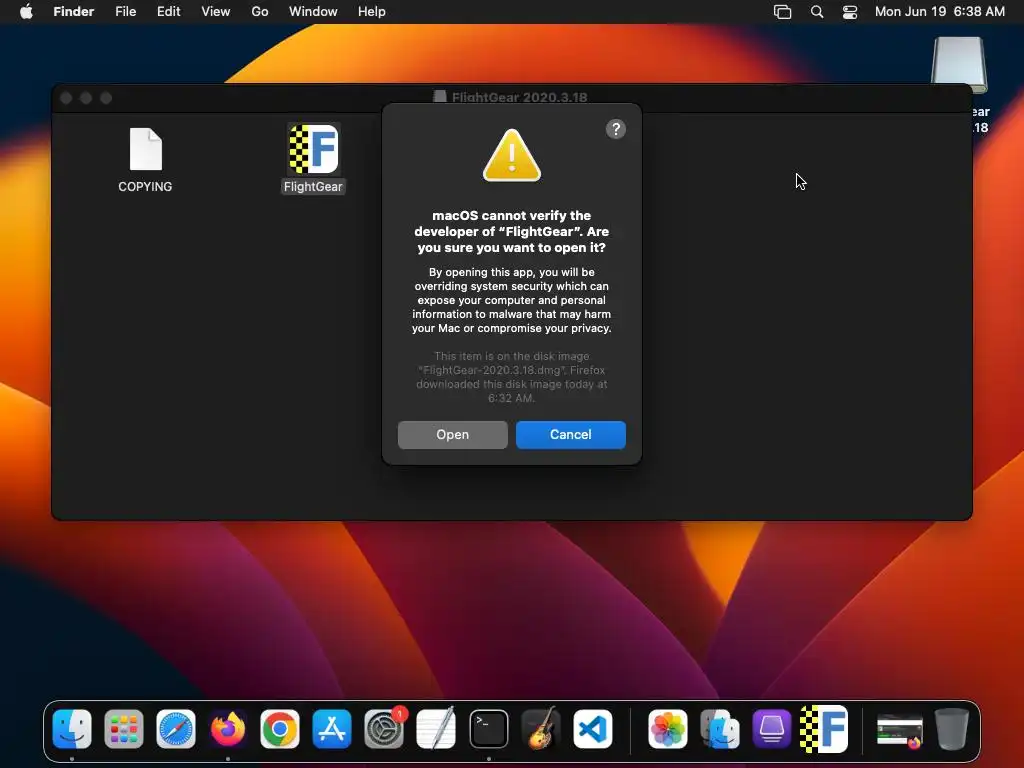Screen dimensions: 1024x768
Task: Open Migration Assistant from the Dock
Action: pyautogui.click(x=720, y=729)
